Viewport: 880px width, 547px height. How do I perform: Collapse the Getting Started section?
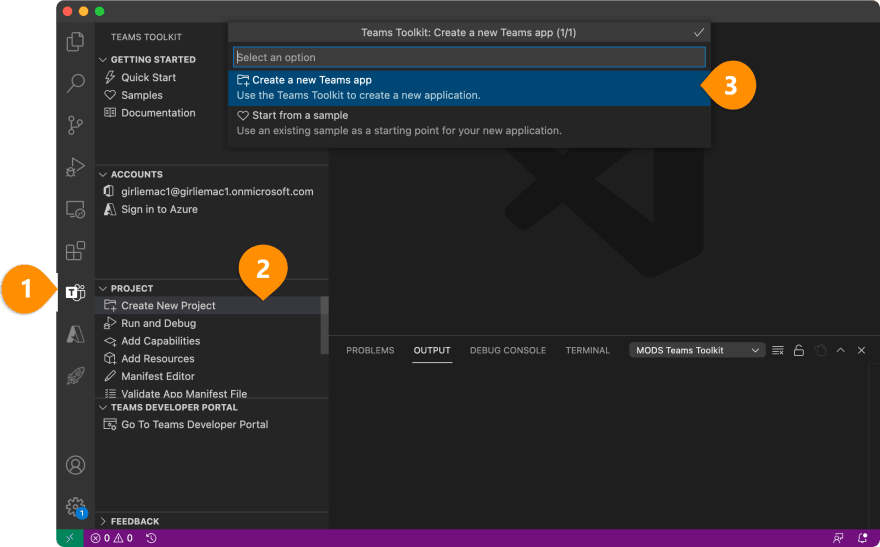(x=103, y=59)
